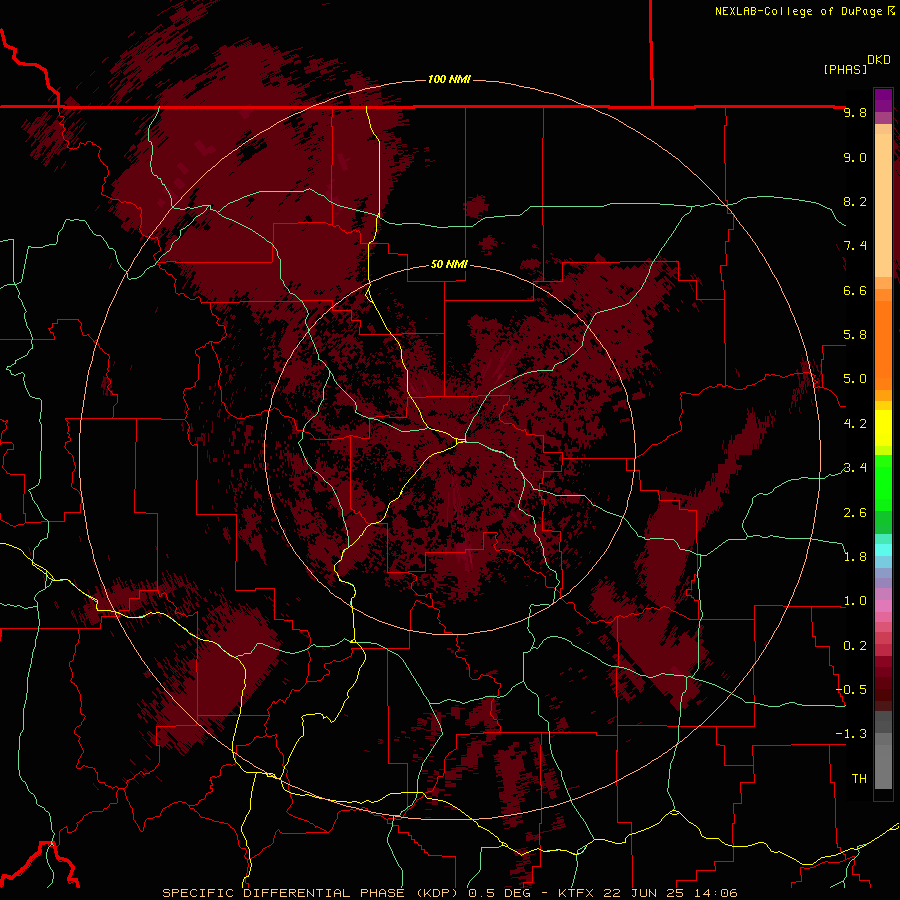Click the -1.3 value on the color scale
The image size is (900, 900).
tap(851, 734)
